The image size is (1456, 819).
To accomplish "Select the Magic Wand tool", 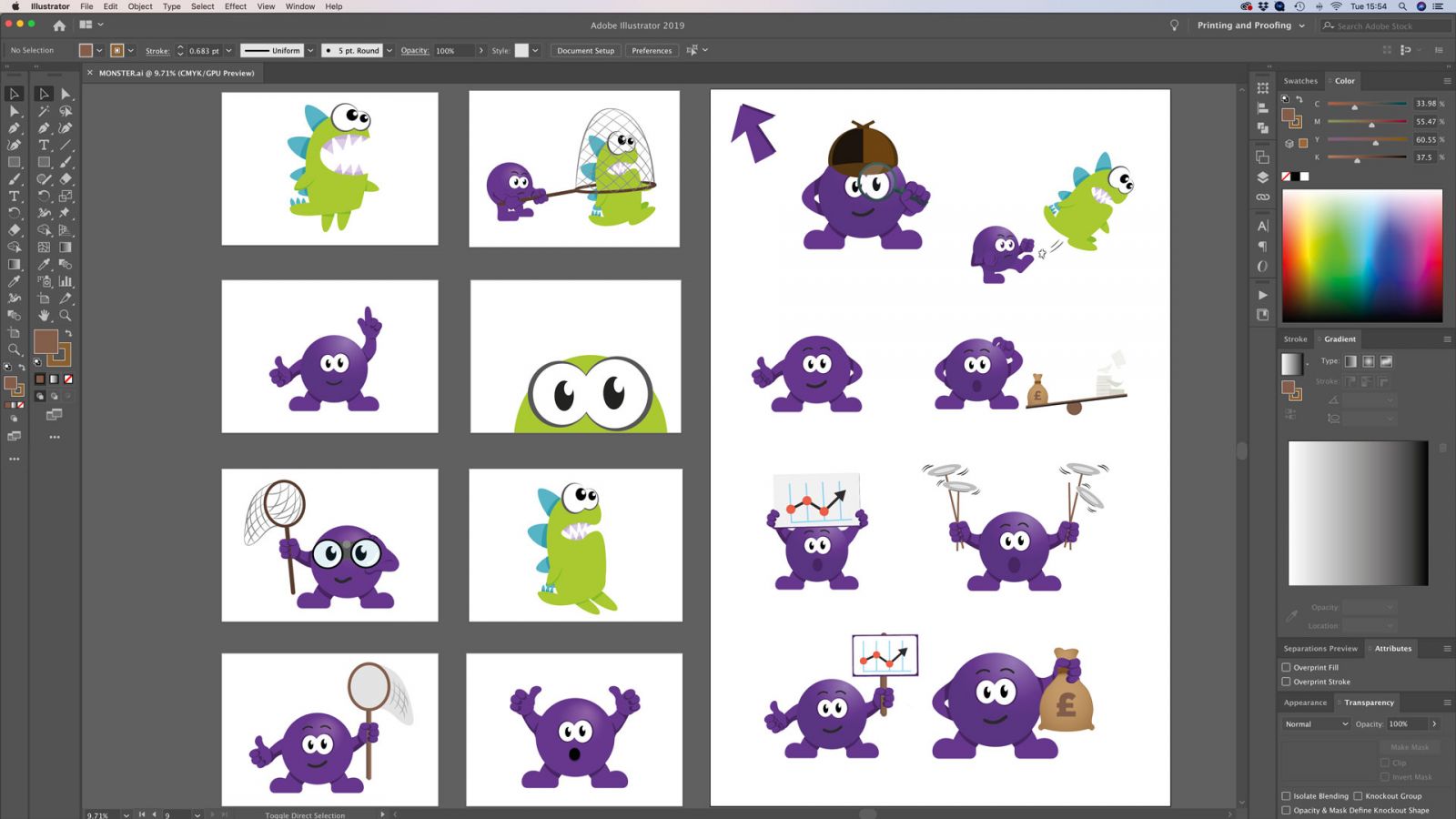I will point(43,111).
